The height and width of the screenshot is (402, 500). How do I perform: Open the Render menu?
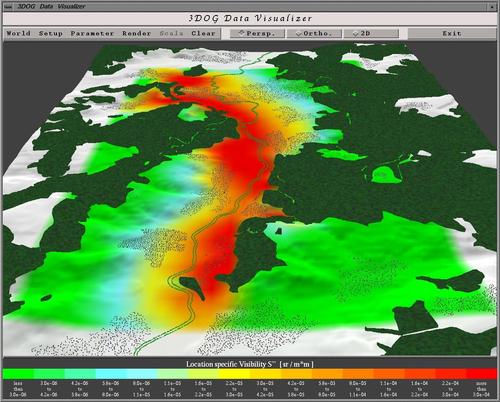click(x=137, y=33)
